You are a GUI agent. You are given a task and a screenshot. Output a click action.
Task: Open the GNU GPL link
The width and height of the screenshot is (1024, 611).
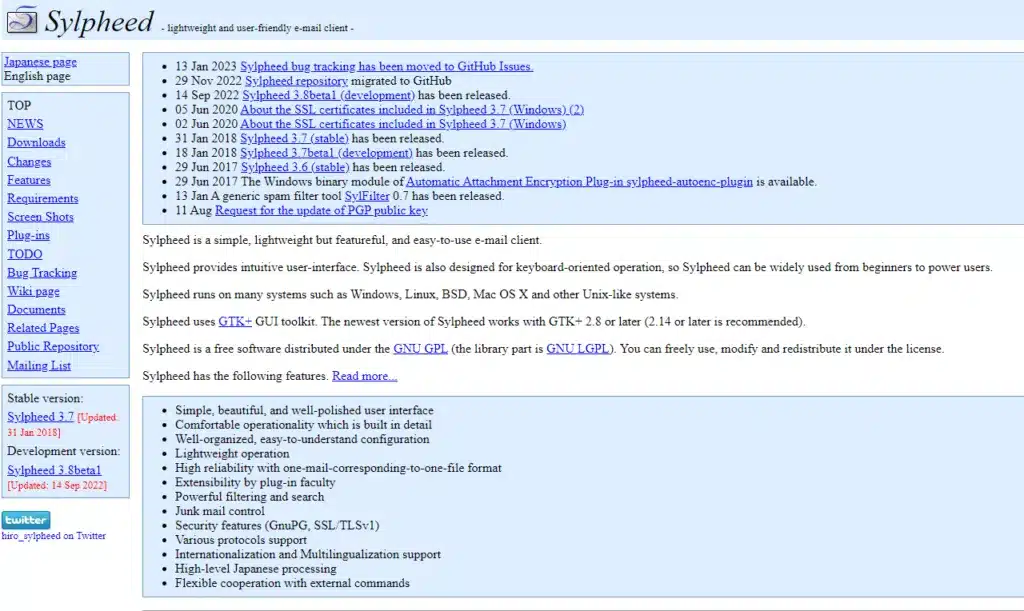(421, 349)
